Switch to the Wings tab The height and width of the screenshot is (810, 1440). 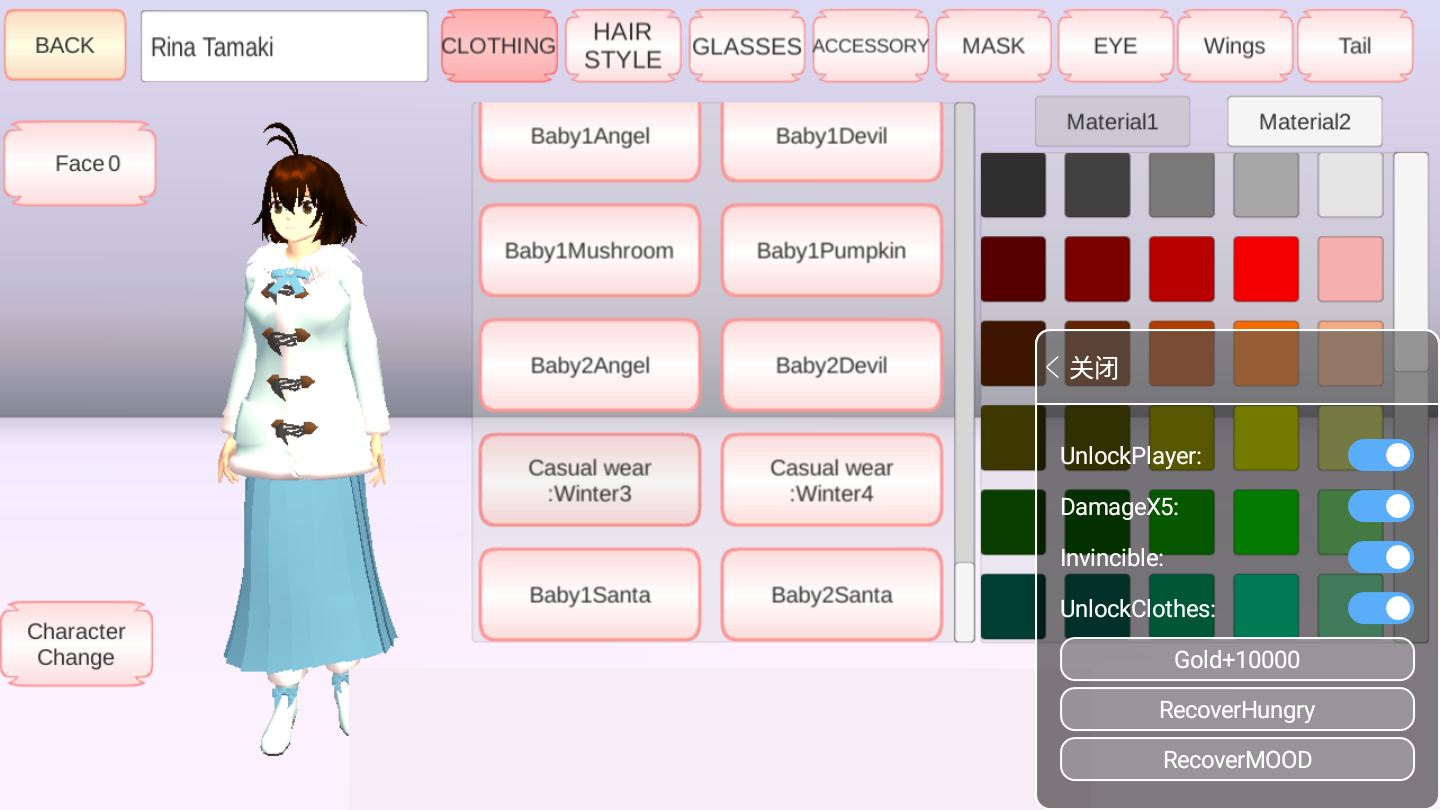1234,45
